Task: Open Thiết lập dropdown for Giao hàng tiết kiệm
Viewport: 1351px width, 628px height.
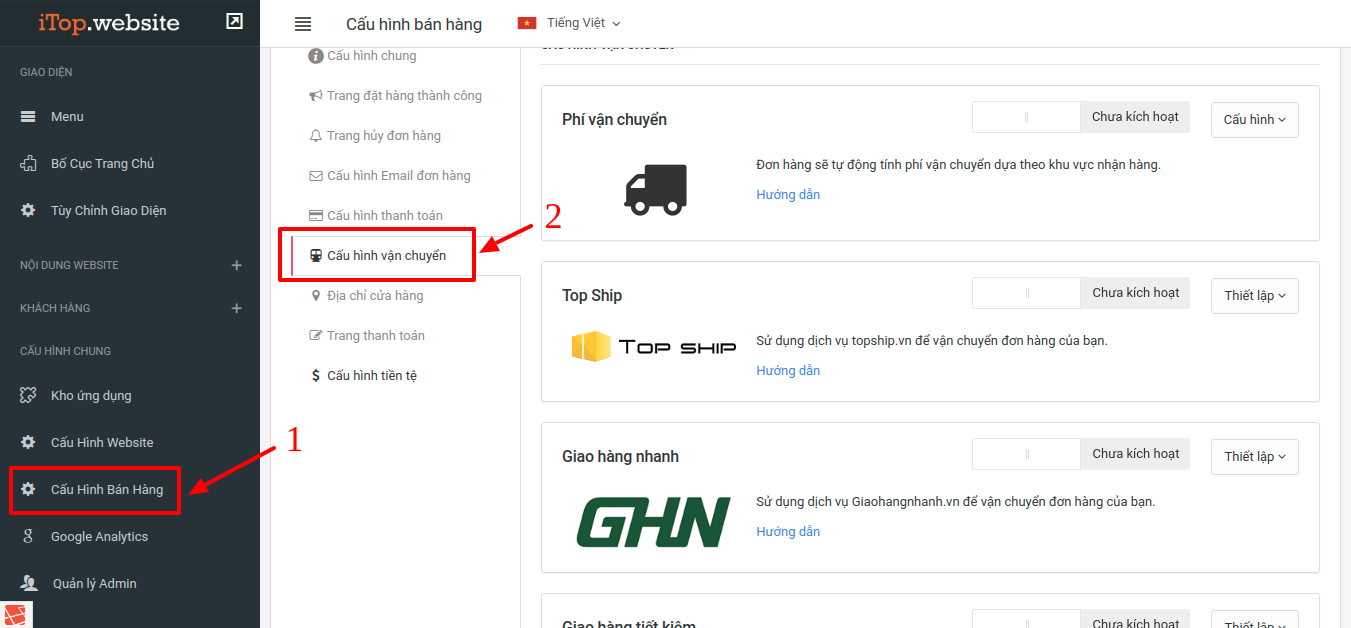Action: pos(1254,620)
